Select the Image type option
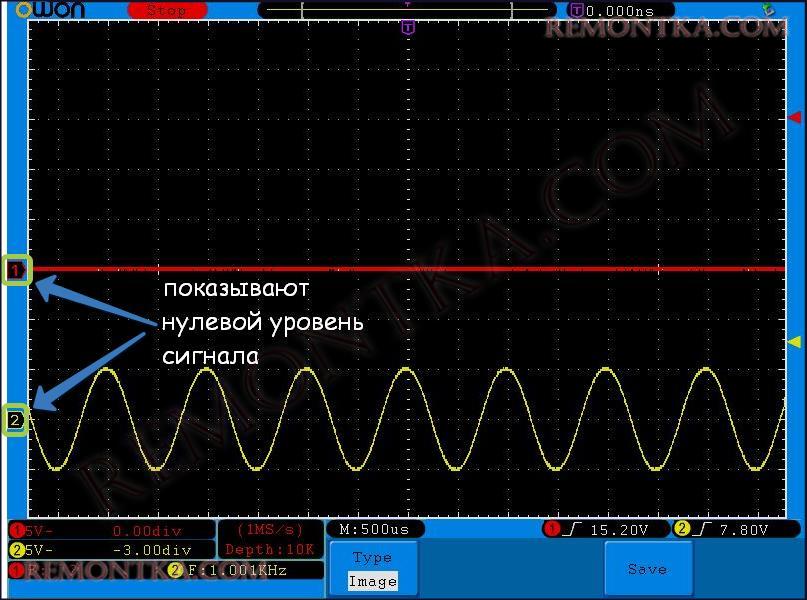Screen dimensions: 807x600 pyautogui.click(x=373, y=581)
